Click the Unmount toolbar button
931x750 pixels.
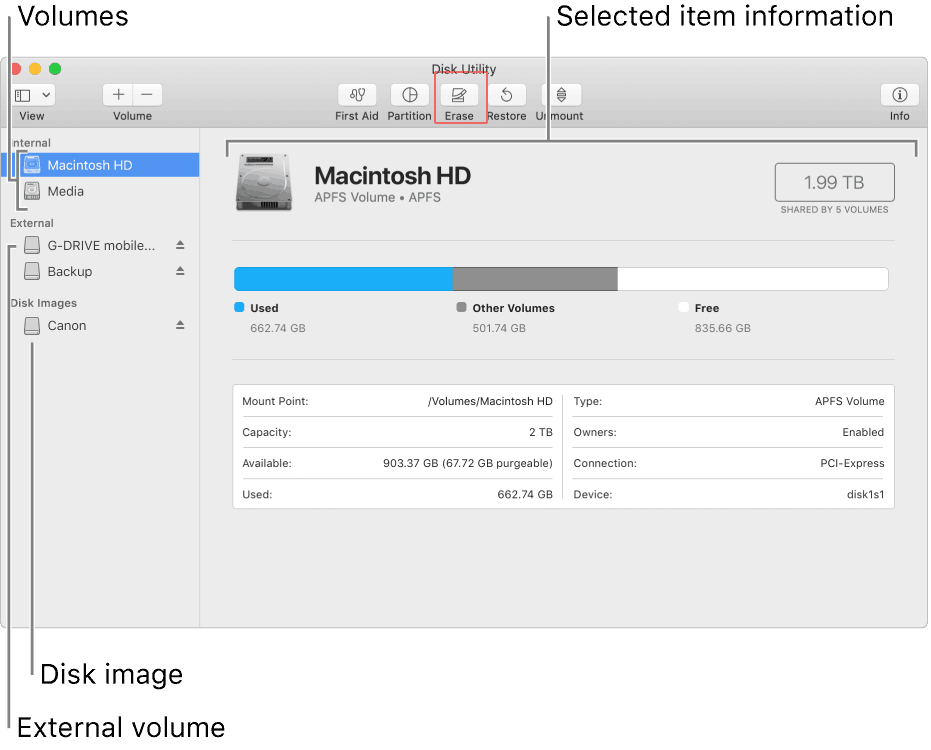561,94
